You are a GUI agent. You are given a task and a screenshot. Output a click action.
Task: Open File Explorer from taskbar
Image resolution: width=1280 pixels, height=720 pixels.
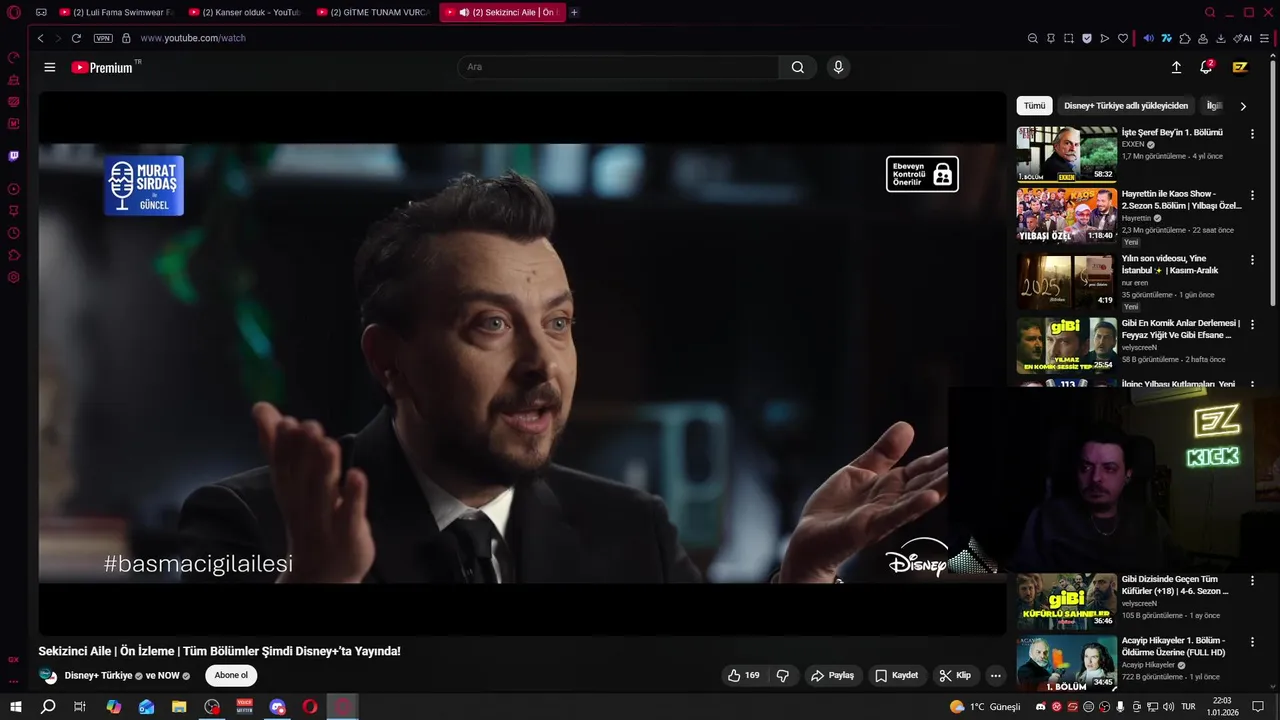[179, 706]
